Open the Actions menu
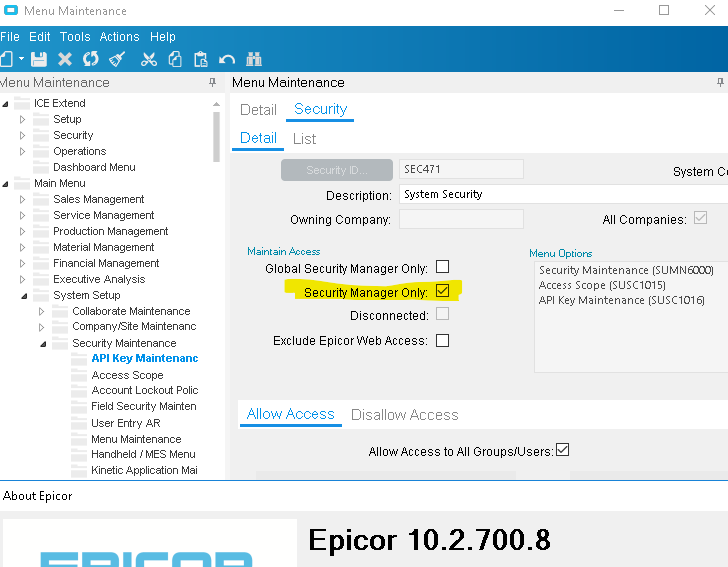This screenshot has width=728, height=567. click(119, 37)
